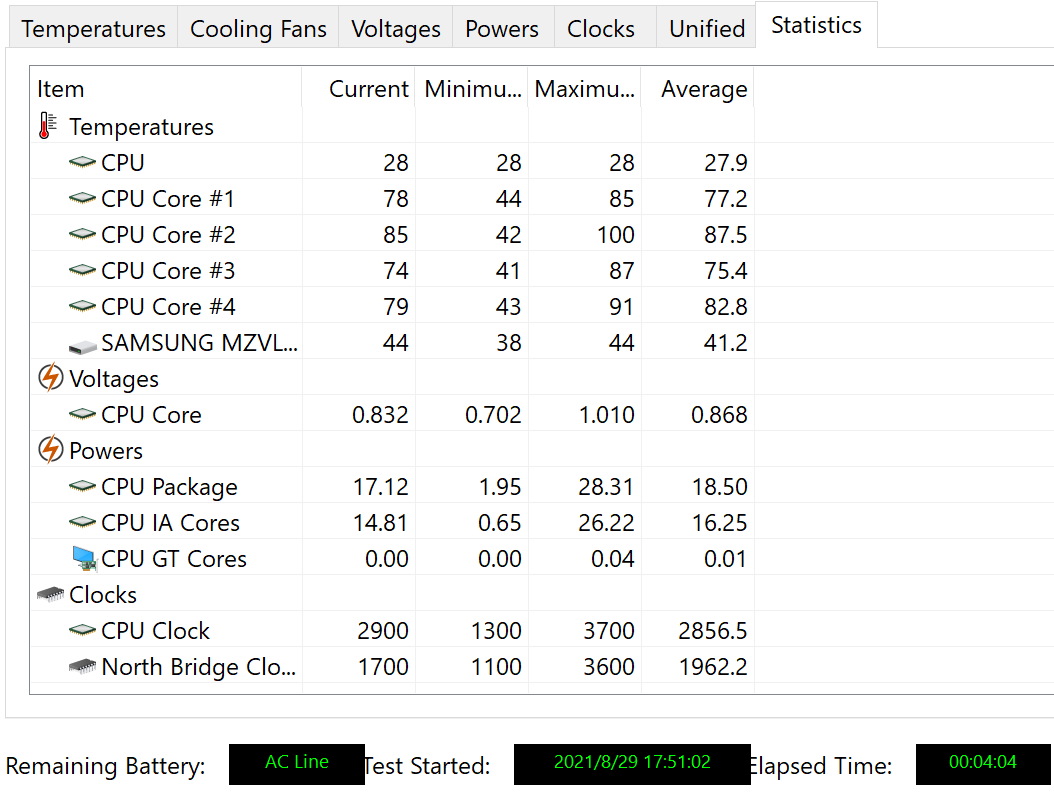Select the CPU Core #2 row label
Screen dimensions: 1054x805
[x=168, y=235]
